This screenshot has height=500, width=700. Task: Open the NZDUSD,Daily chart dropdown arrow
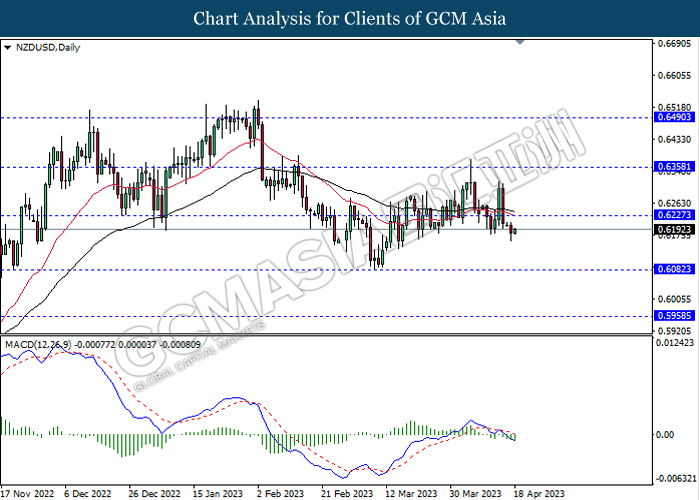click(7, 48)
